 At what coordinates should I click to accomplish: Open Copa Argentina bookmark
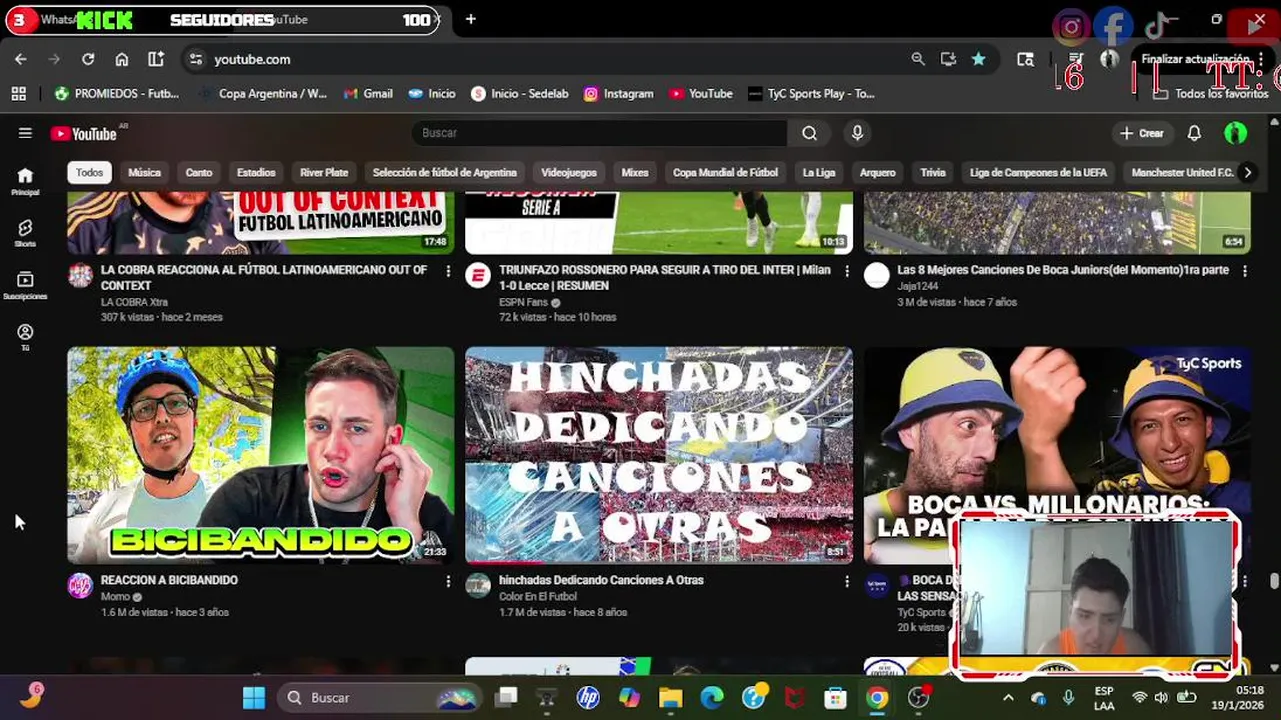[262, 93]
